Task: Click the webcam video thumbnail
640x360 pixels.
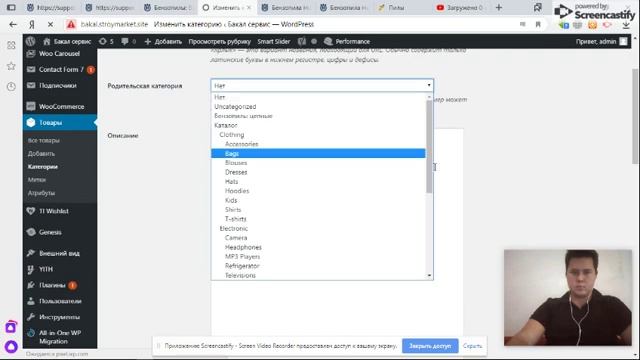Action: (x=568, y=298)
